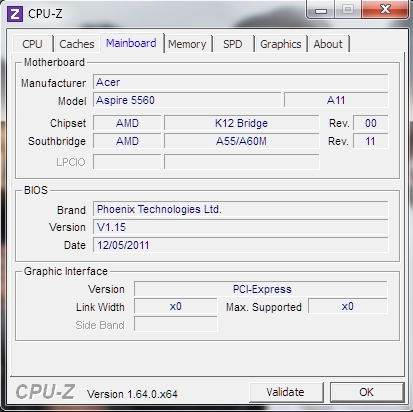Select the BIOS Version V1.15 value
Viewport: 413px width, 412px height.
tap(241, 227)
